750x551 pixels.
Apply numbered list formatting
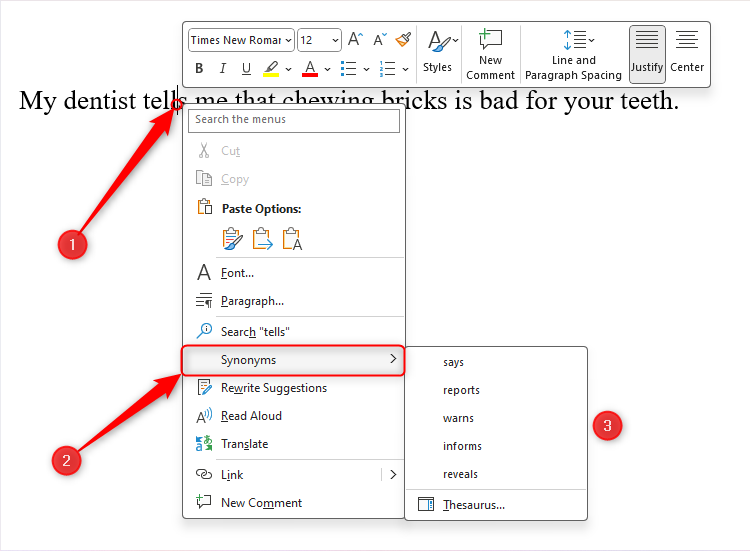[x=387, y=68]
